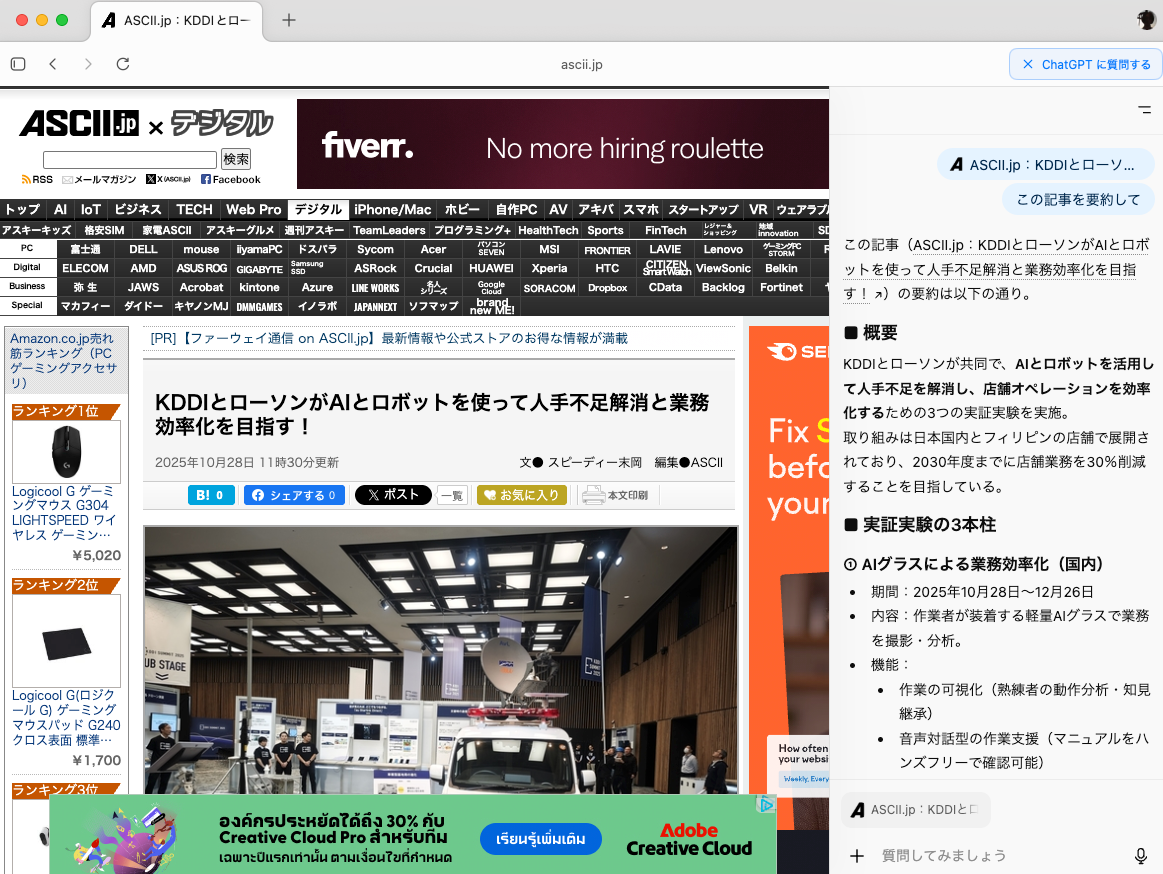Click the ASCII.jp search input field
Screen dimensions: 1163x874
coord(130,160)
